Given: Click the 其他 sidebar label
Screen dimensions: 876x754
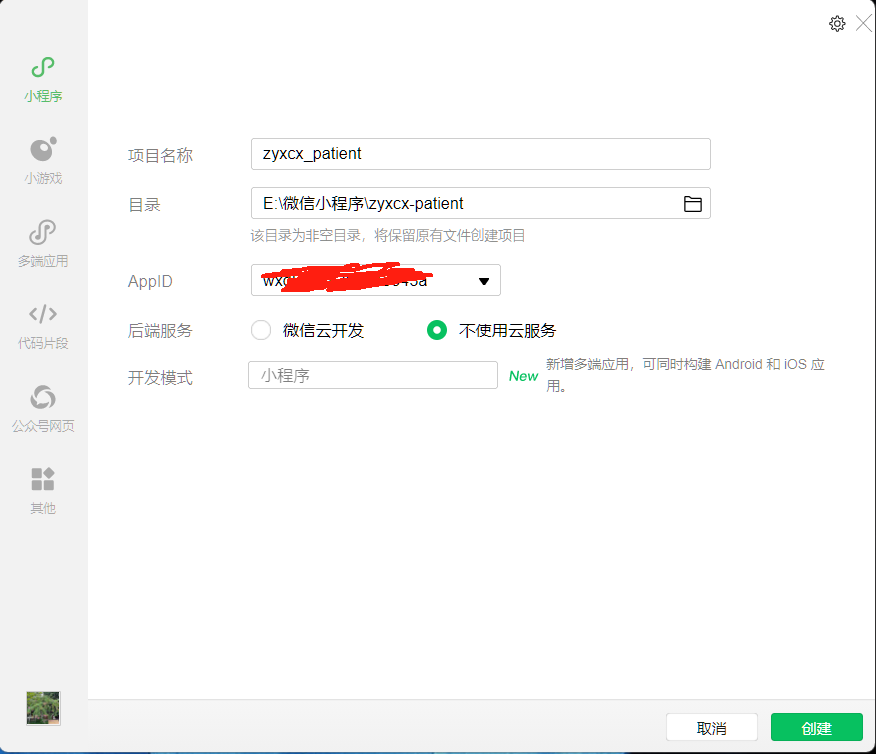Looking at the screenshot, I should tap(43, 508).
